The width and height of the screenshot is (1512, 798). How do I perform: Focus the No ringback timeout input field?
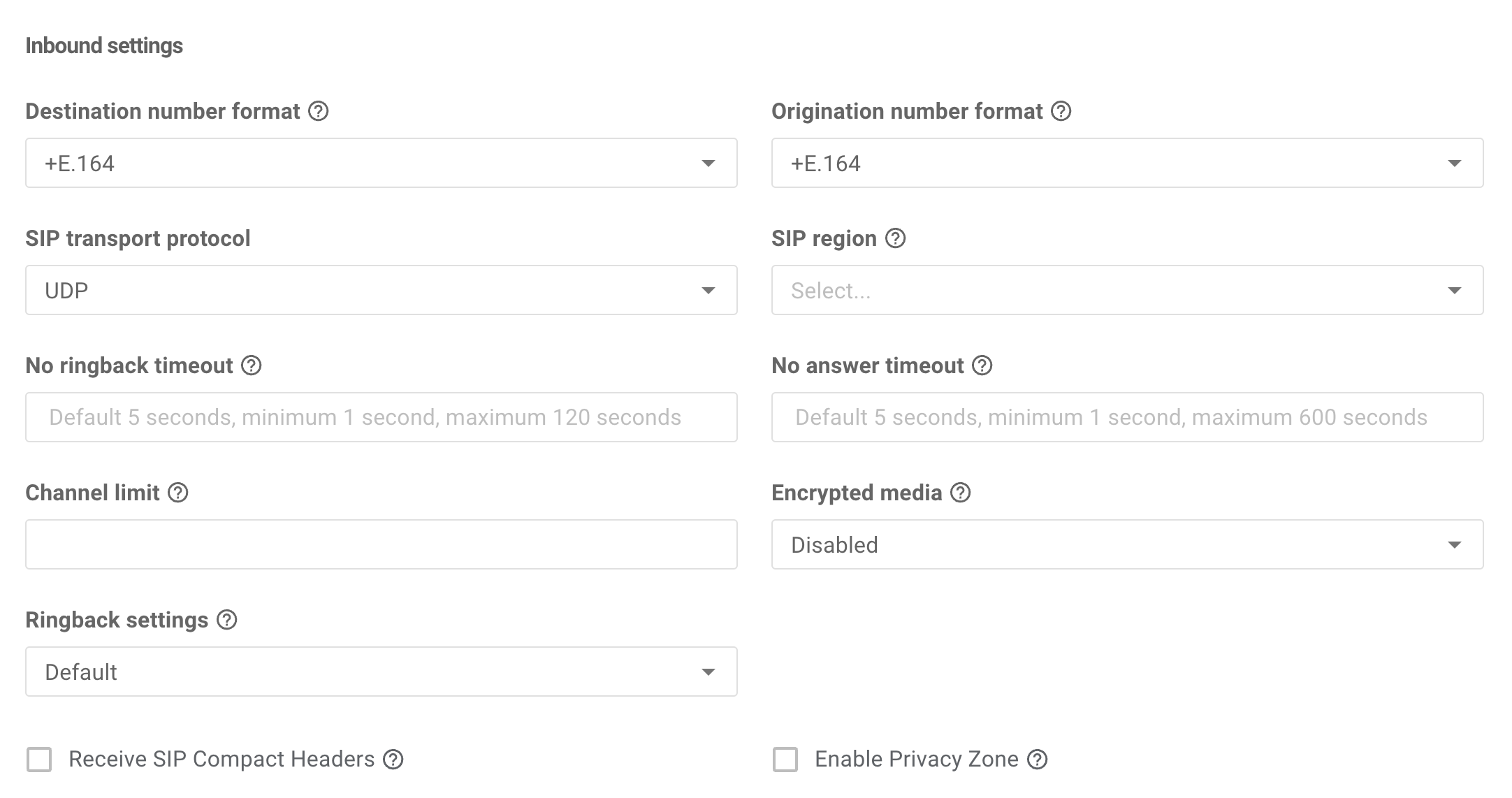pyautogui.click(x=381, y=417)
